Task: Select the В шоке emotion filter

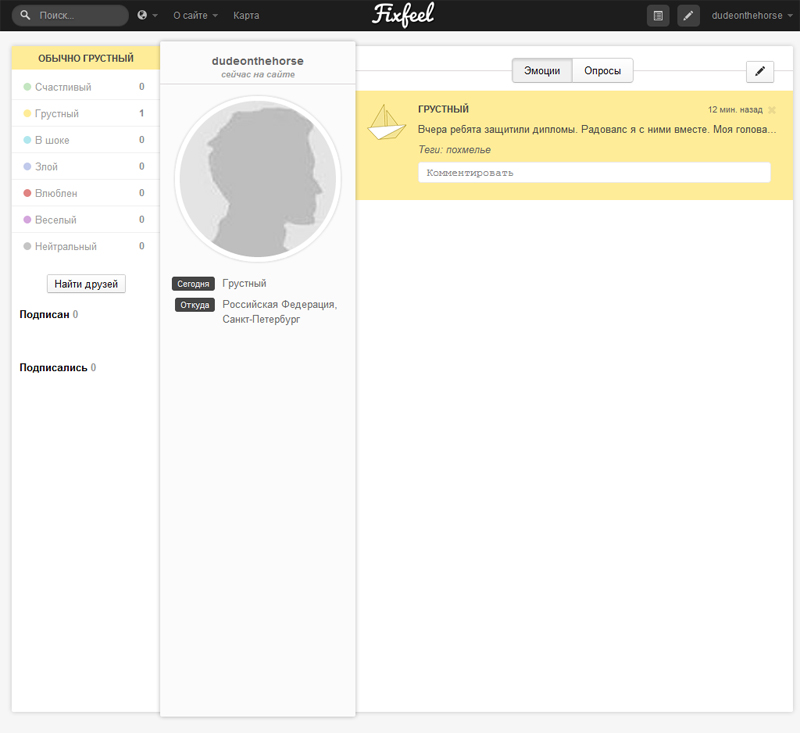Action: point(85,140)
